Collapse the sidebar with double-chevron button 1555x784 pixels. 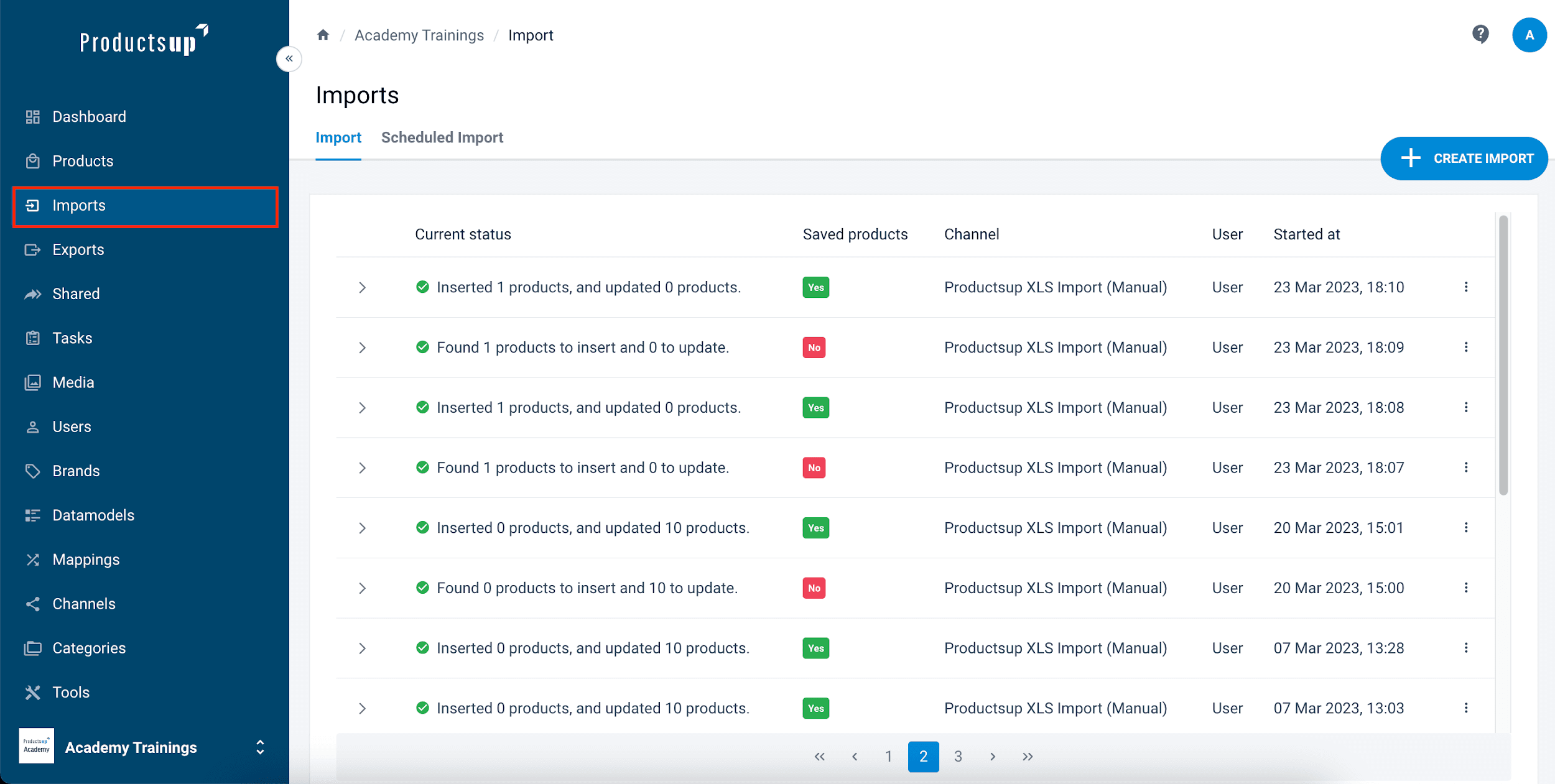(x=289, y=59)
